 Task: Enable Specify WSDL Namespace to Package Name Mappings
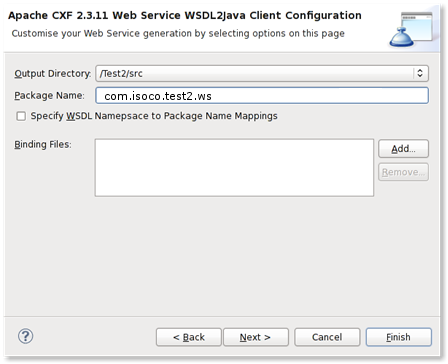pos(21,116)
